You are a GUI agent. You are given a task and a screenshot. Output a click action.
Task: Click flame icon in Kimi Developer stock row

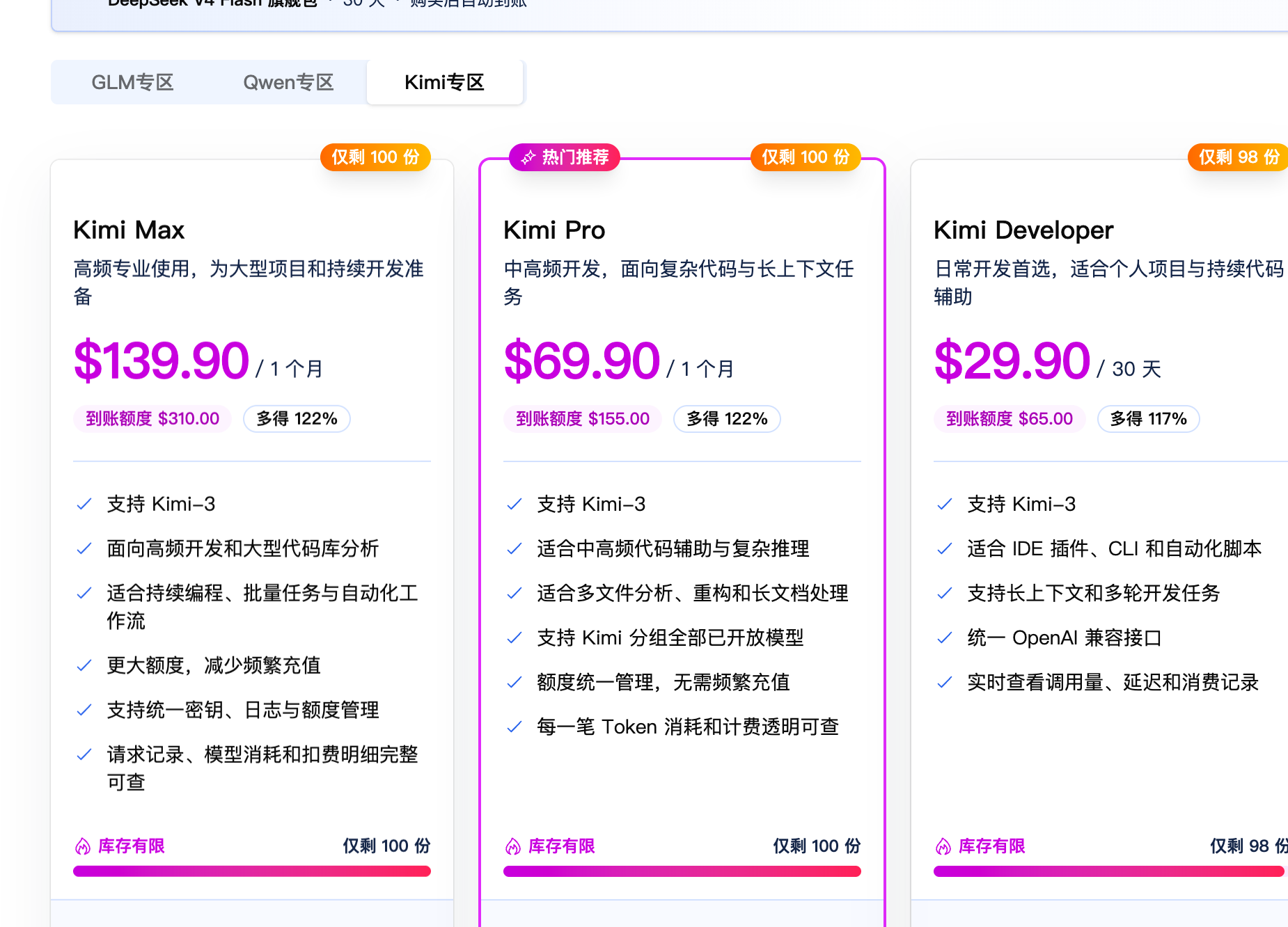[x=943, y=846]
